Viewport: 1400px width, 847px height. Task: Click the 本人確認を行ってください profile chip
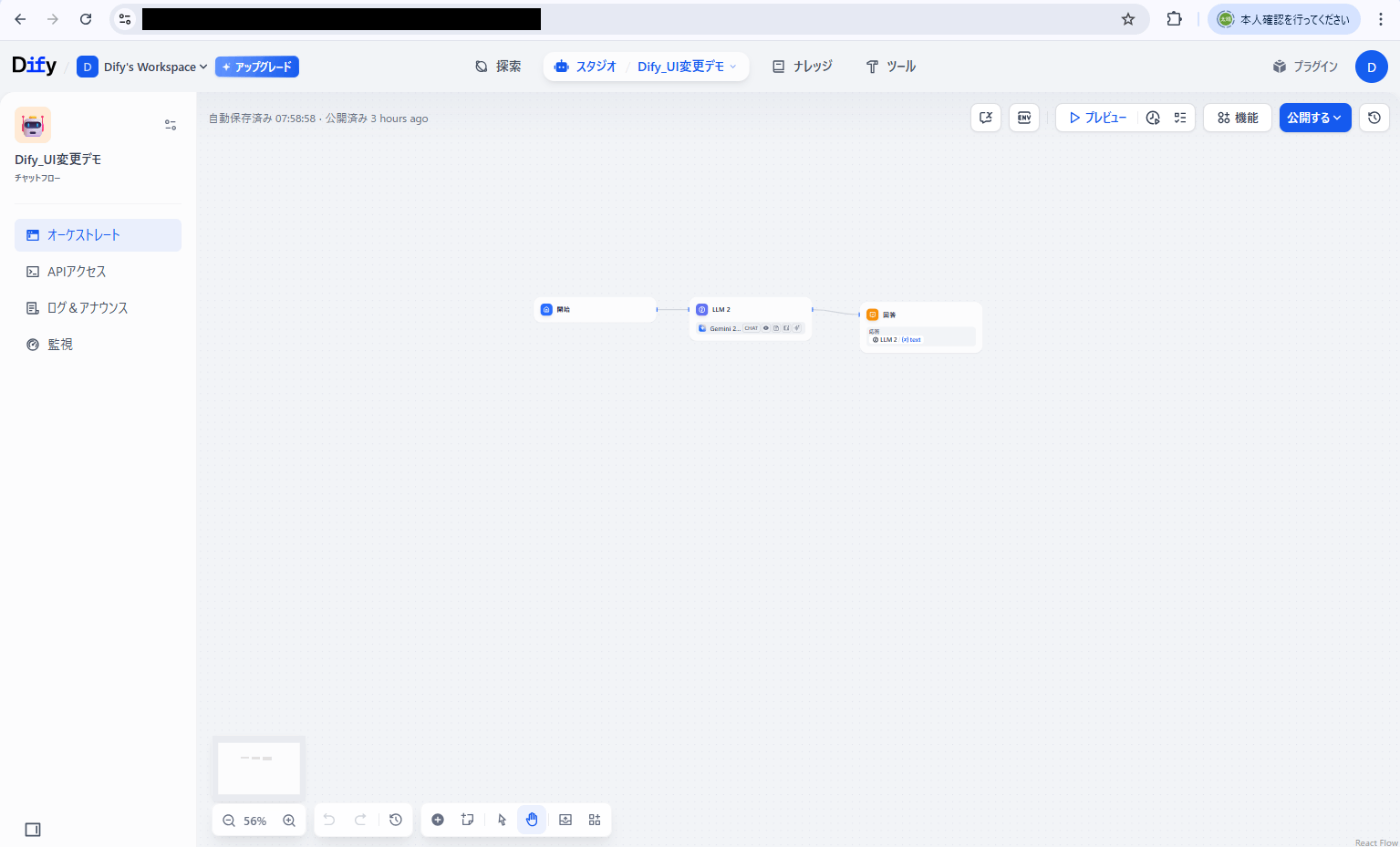coord(1284,19)
